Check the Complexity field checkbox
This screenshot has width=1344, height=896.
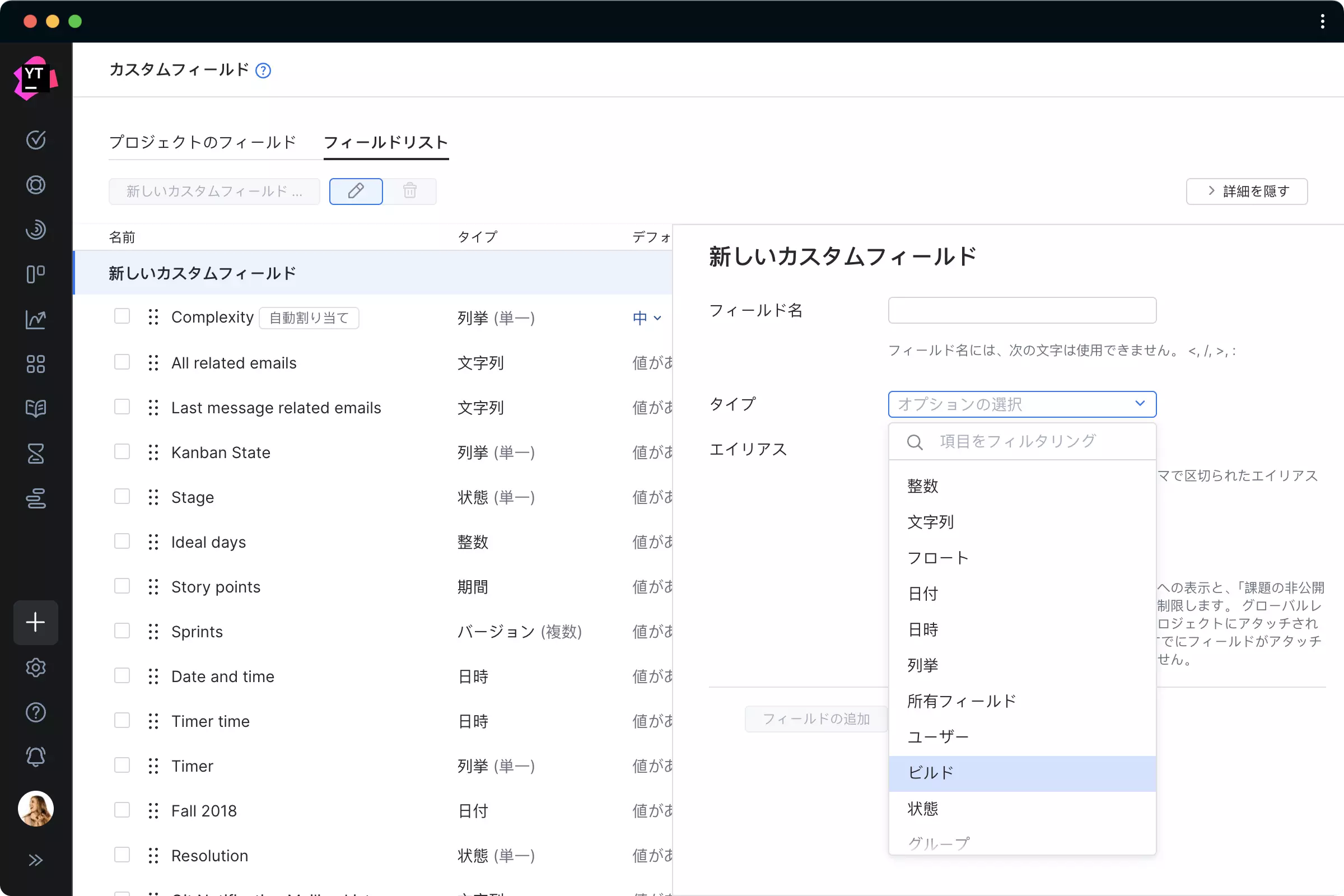[122, 316]
